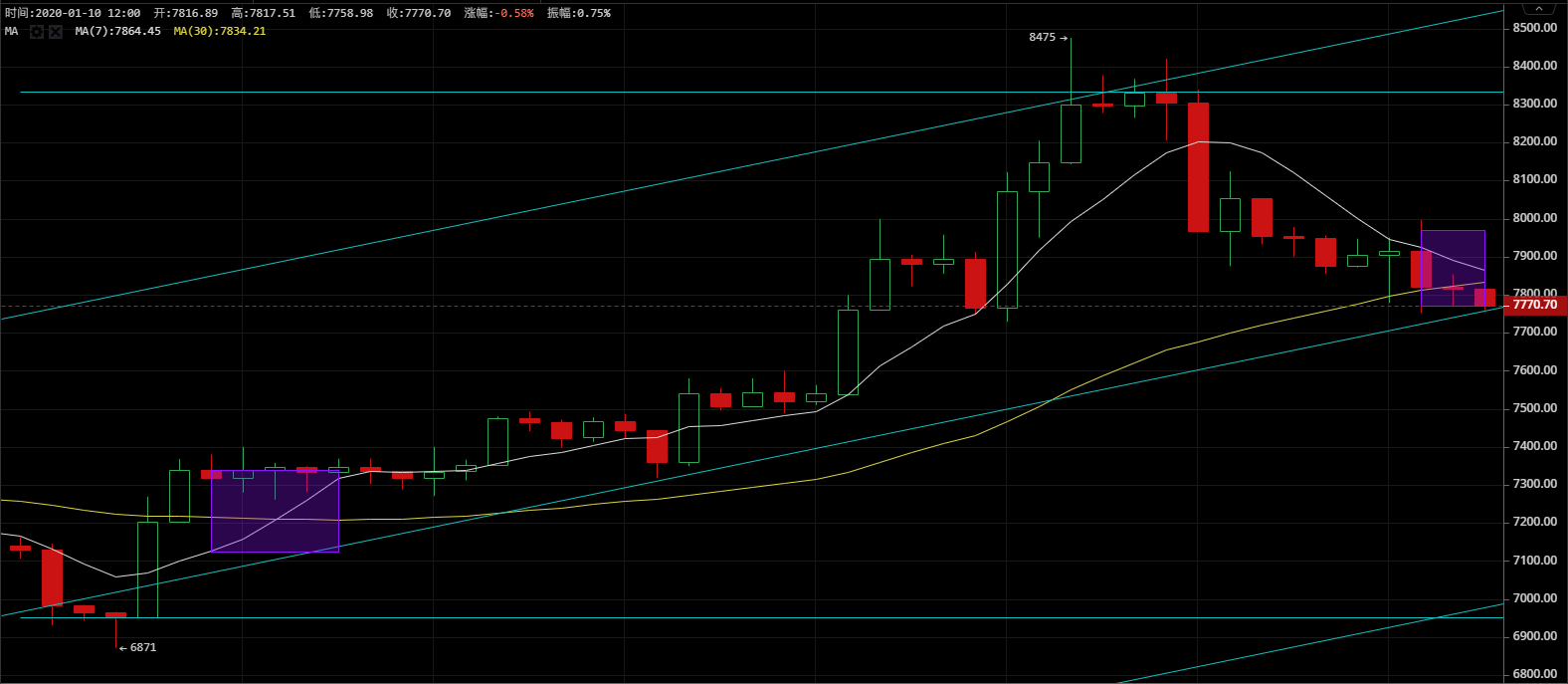Click the open price 开:7816.89
Image resolution: width=1568 pixels, height=684 pixels.
(x=186, y=13)
